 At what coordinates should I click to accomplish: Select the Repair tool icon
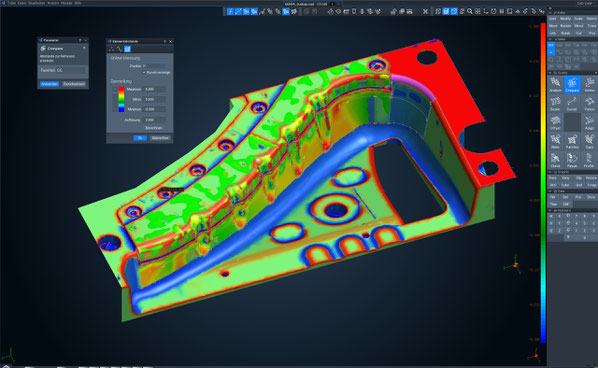[x=572, y=160]
